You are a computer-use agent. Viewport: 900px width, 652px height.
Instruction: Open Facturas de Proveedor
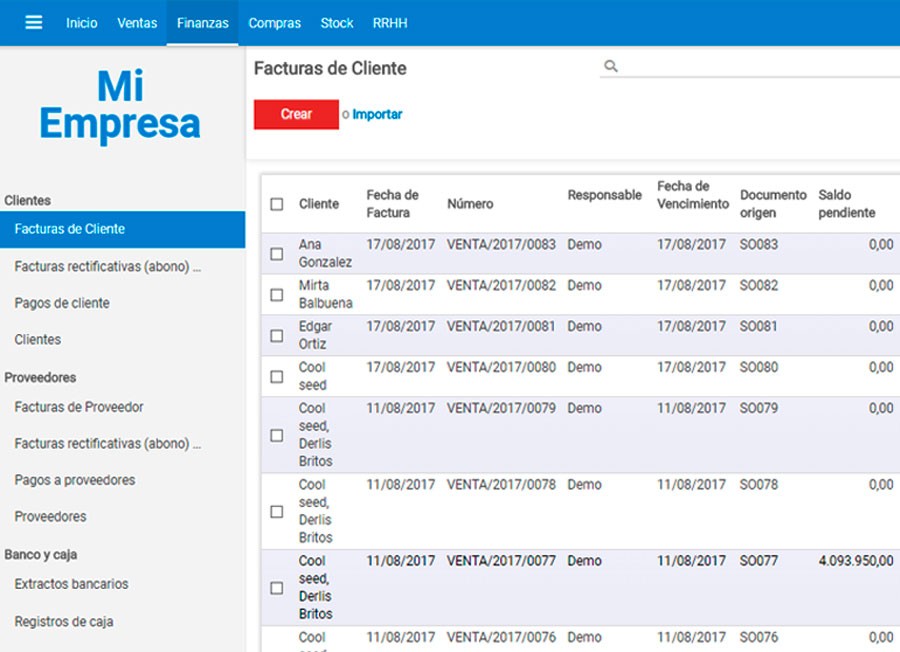click(x=79, y=407)
